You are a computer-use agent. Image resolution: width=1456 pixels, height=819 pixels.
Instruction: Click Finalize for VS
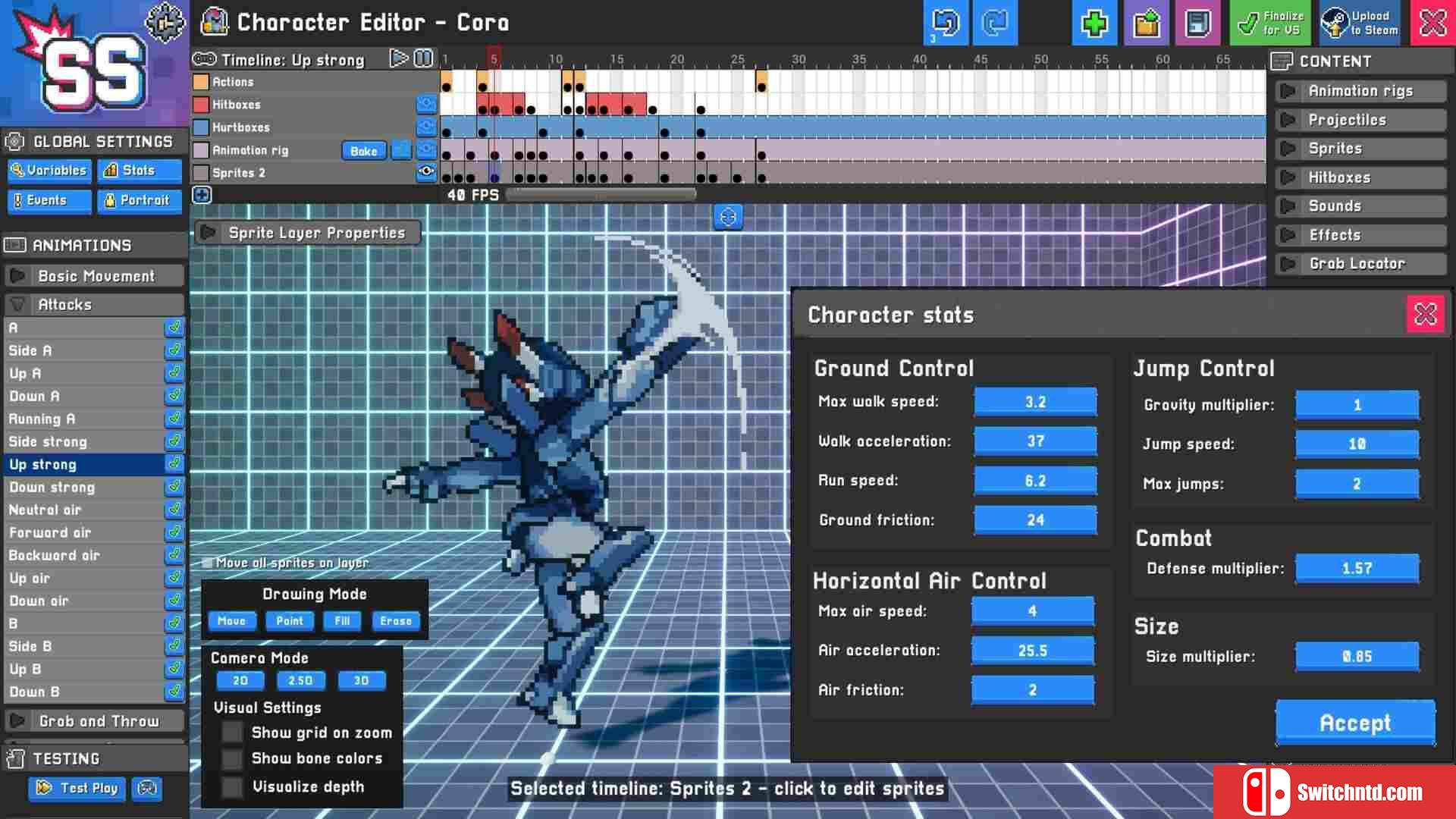tap(1271, 23)
